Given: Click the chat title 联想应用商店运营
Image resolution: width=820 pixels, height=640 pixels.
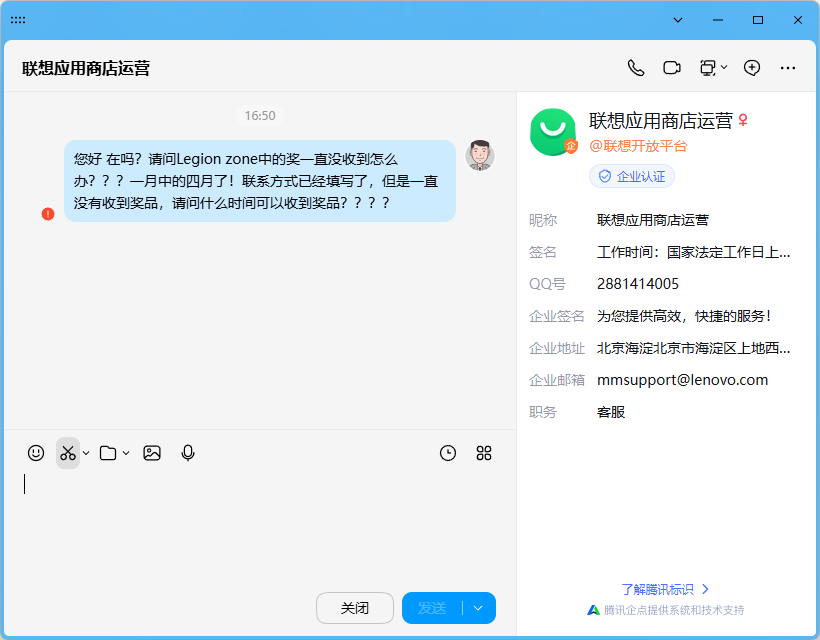Looking at the screenshot, I should 86,68.
